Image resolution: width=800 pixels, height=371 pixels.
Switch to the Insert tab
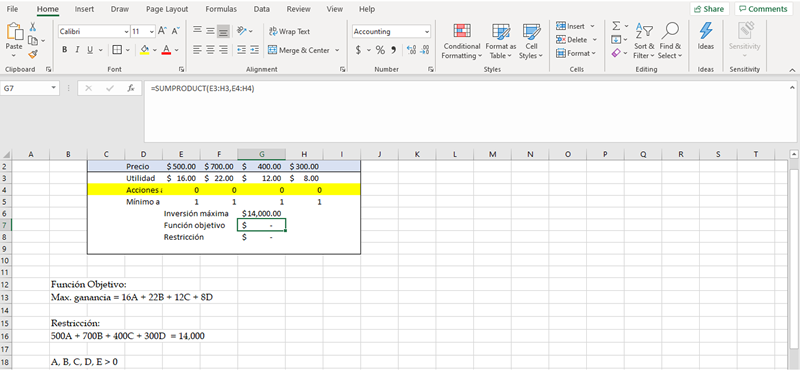[84, 9]
